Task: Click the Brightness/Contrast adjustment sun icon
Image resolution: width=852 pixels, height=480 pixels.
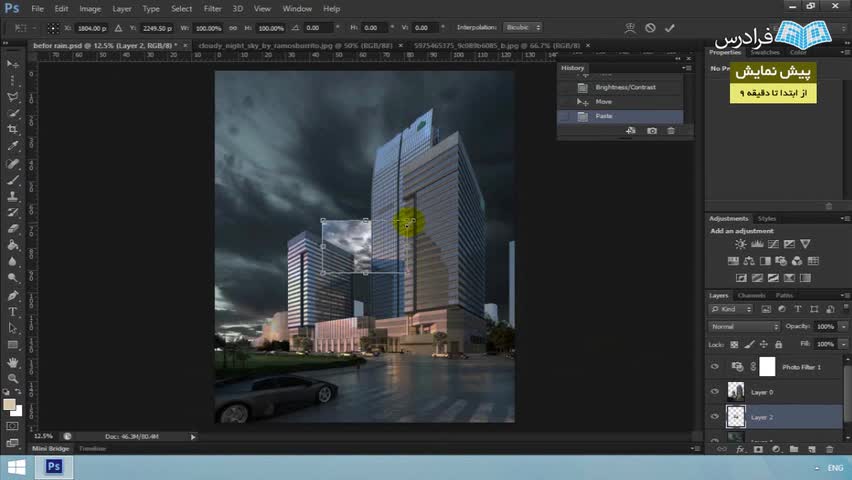Action: click(x=741, y=244)
